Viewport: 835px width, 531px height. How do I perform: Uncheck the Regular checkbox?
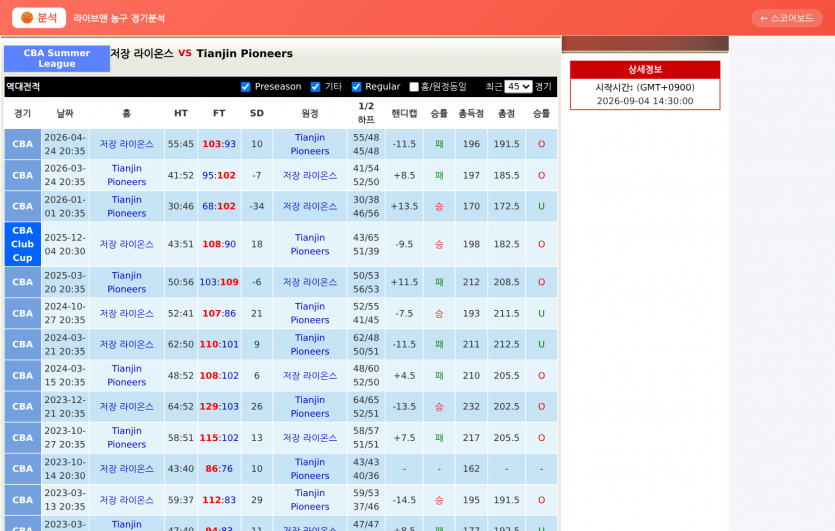(x=357, y=87)
